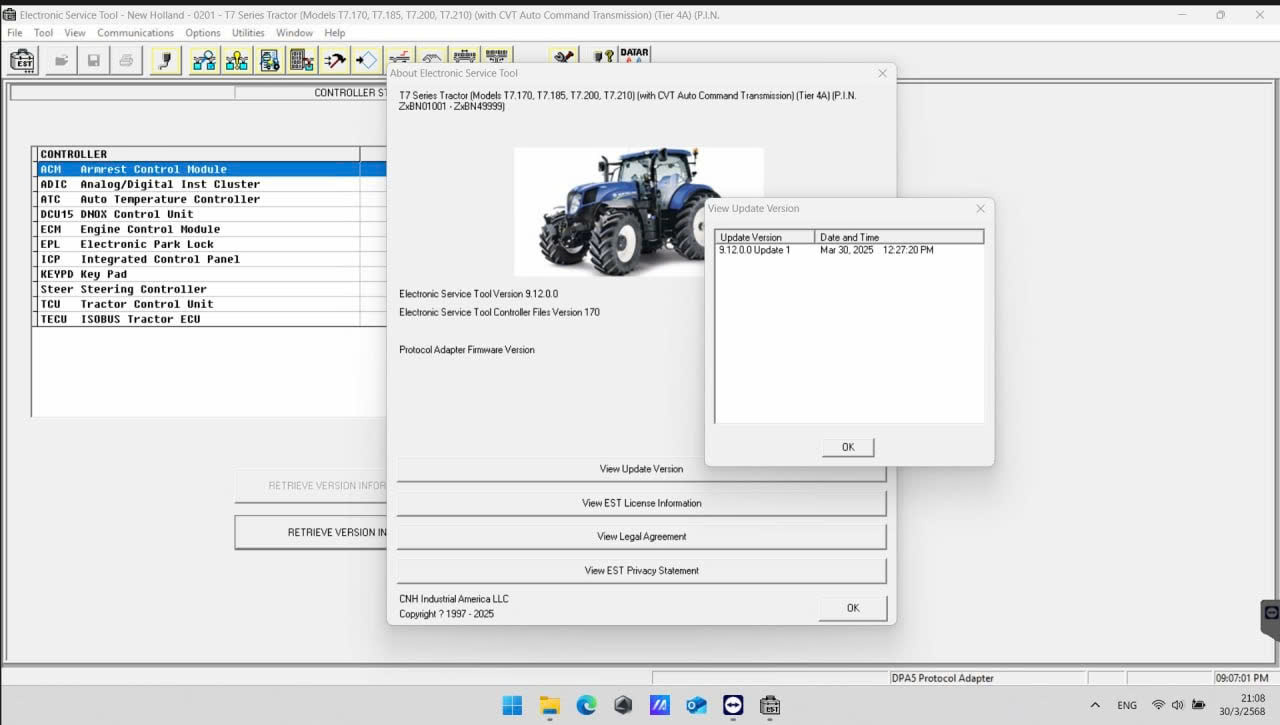Click the Update Version column header
The width and height of the screenshot is (1280, 725).
coord(765,237)
